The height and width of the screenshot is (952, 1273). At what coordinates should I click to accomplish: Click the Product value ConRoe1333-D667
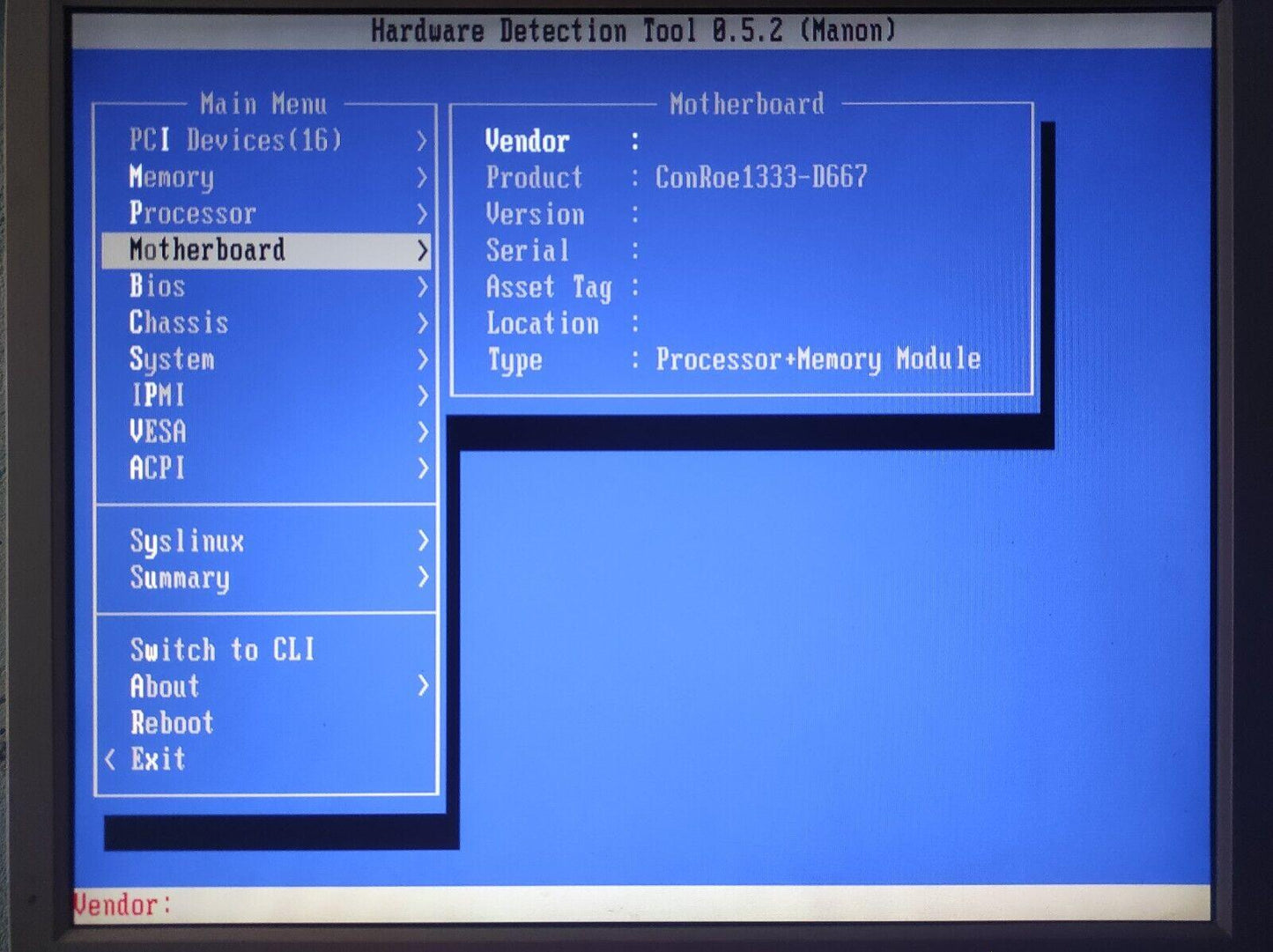[x=761, y=177]
